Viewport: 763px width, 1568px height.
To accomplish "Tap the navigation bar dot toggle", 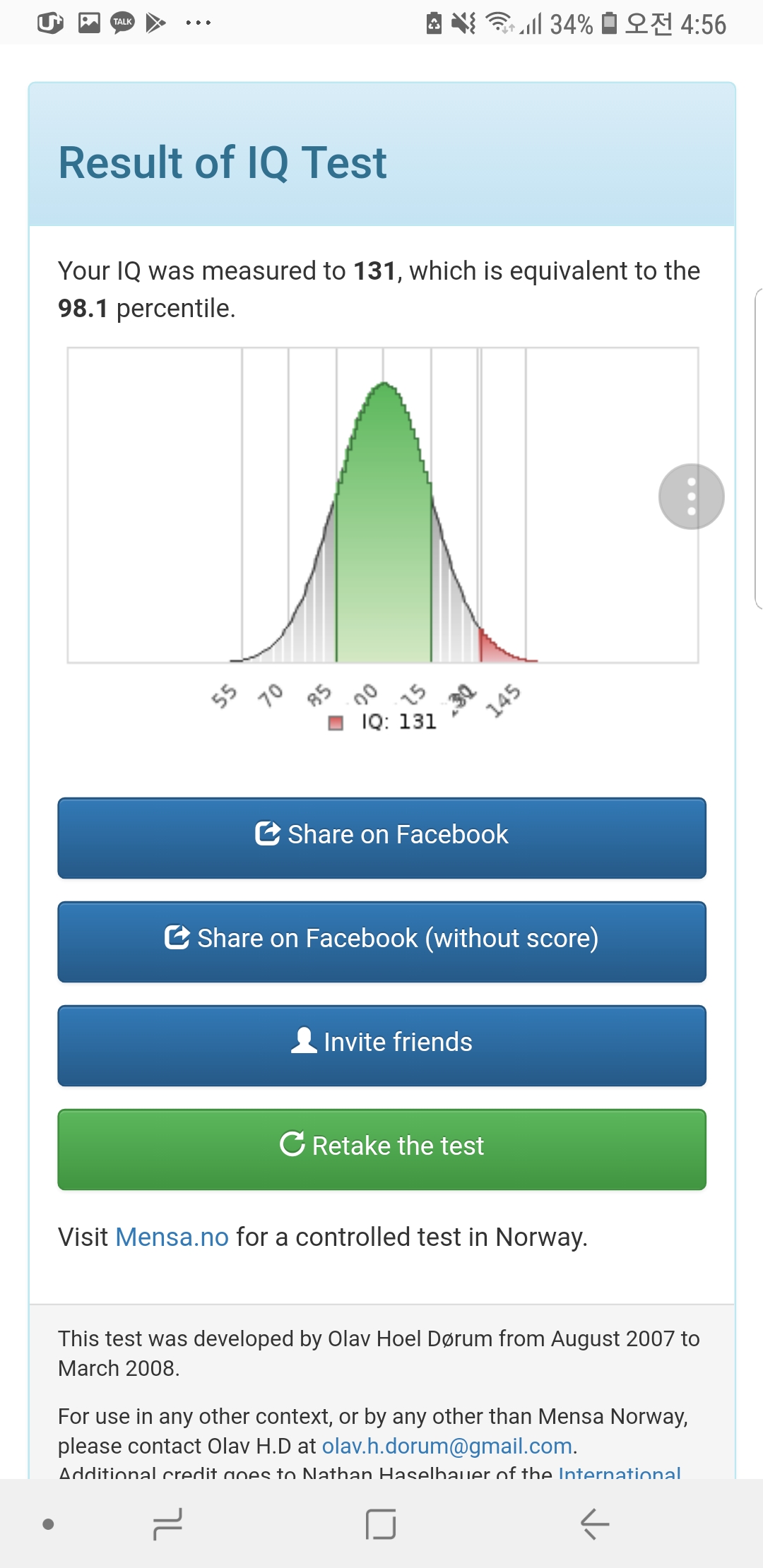I will [x=48, y=1524].
